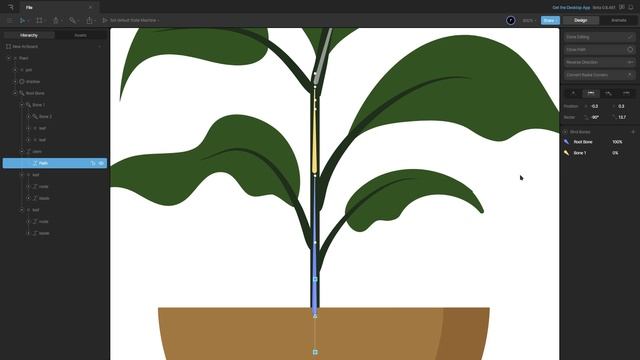Click the lock icon on Path row

[x=93, y=163]
